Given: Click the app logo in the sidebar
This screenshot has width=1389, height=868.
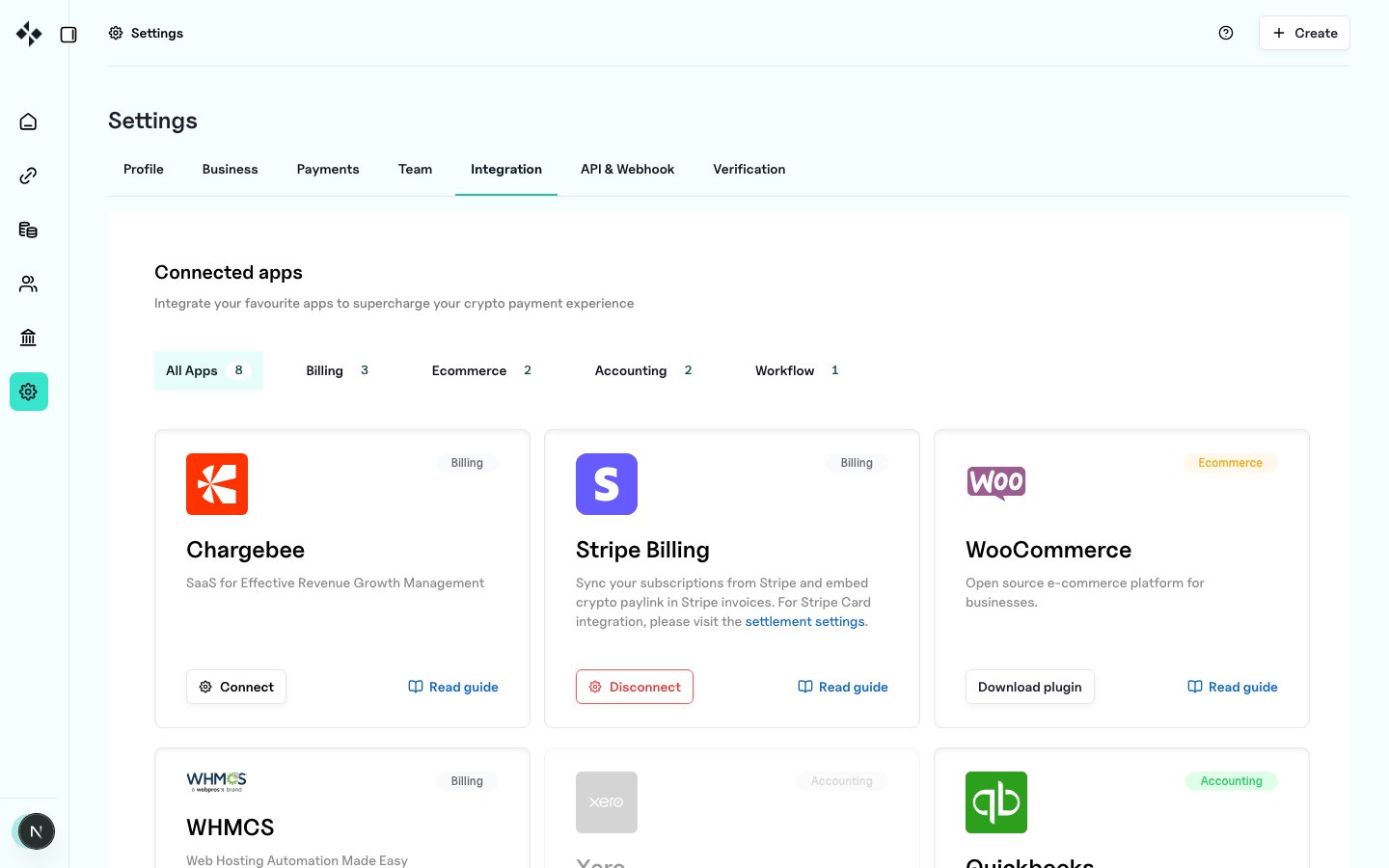Looking at the screenshot, I should click(29, 34).
